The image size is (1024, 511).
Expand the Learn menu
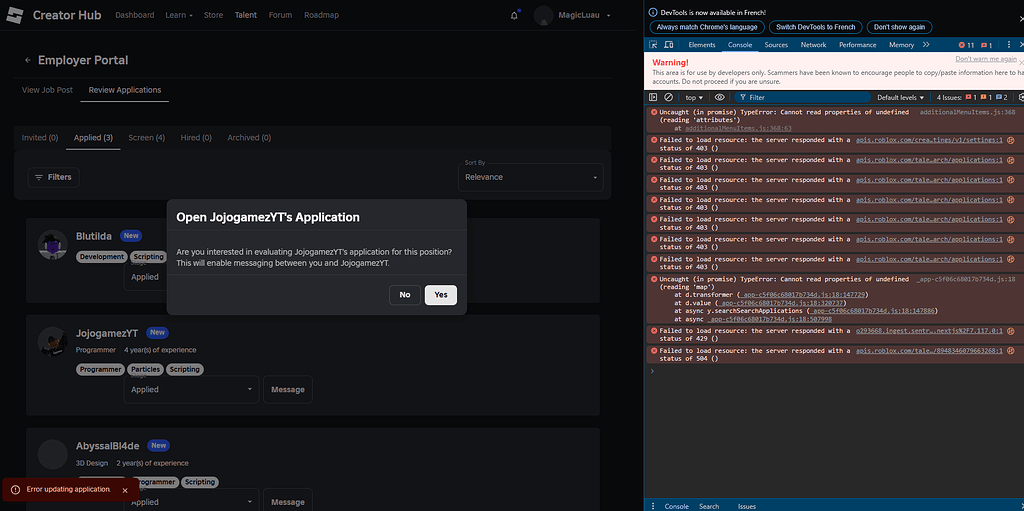[179, 15]
